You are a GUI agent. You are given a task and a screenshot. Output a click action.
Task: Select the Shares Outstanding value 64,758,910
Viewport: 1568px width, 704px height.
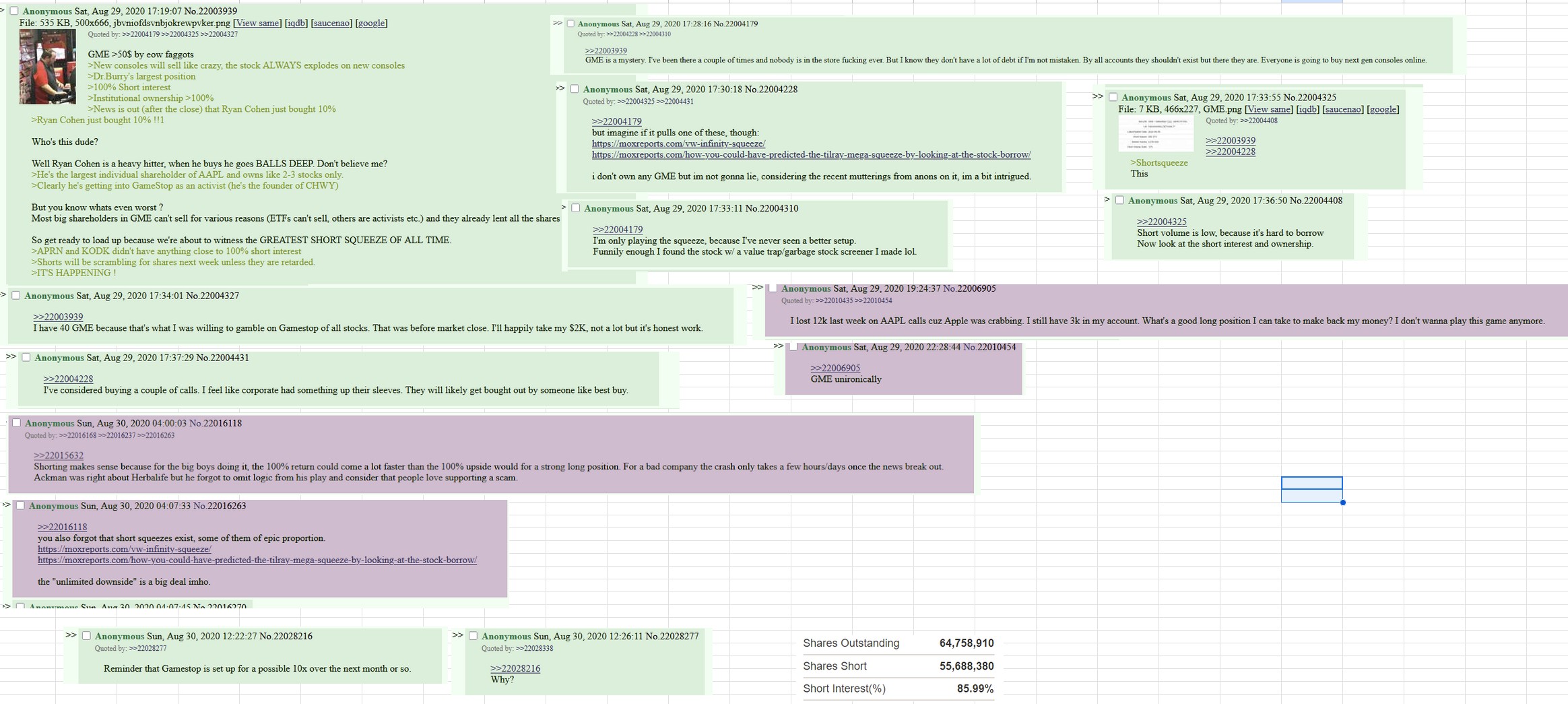[x=967, y=643]
